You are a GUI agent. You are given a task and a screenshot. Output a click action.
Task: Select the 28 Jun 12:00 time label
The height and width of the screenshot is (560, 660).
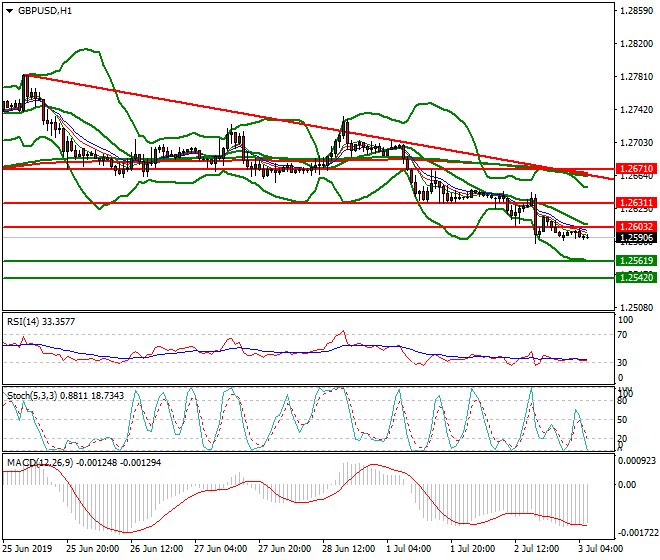(x=349, y=549)
